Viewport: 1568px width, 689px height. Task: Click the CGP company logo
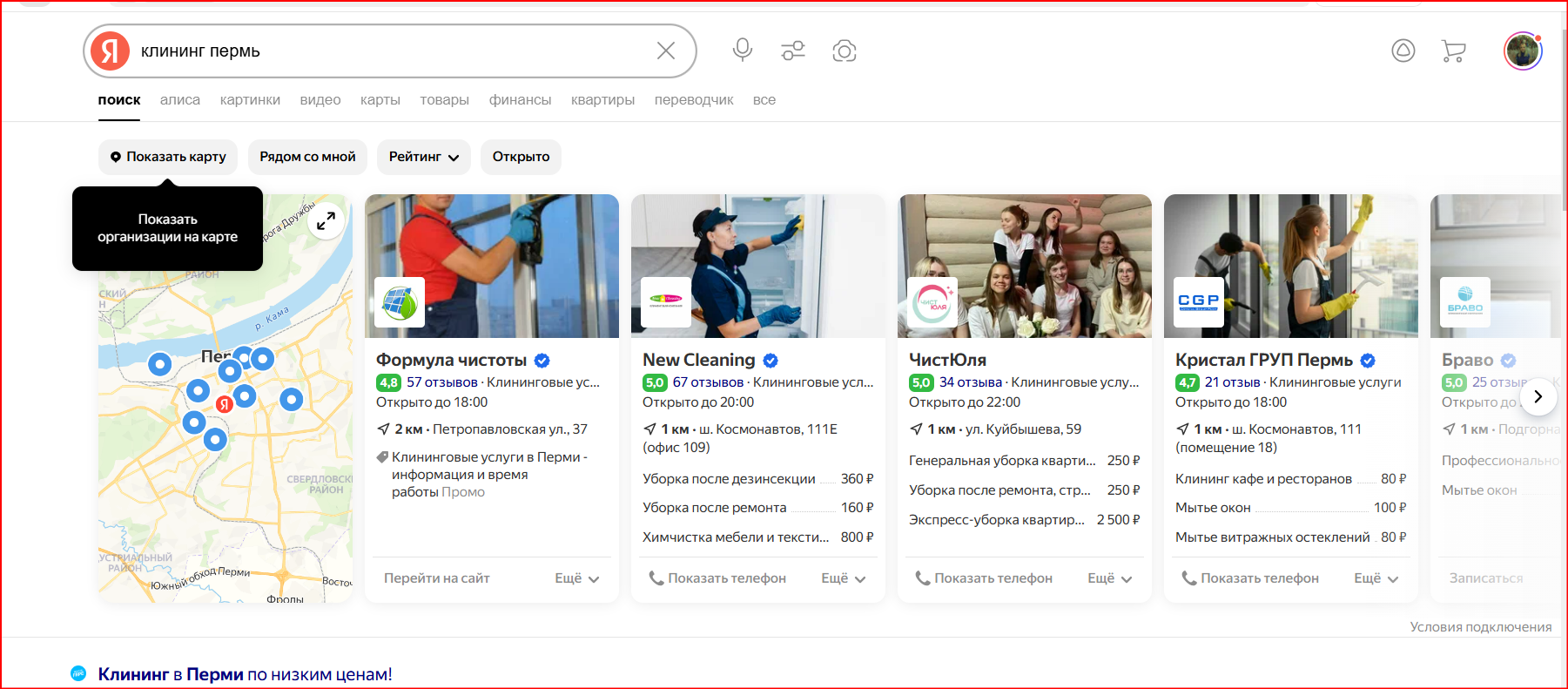tap(1199, 302)
